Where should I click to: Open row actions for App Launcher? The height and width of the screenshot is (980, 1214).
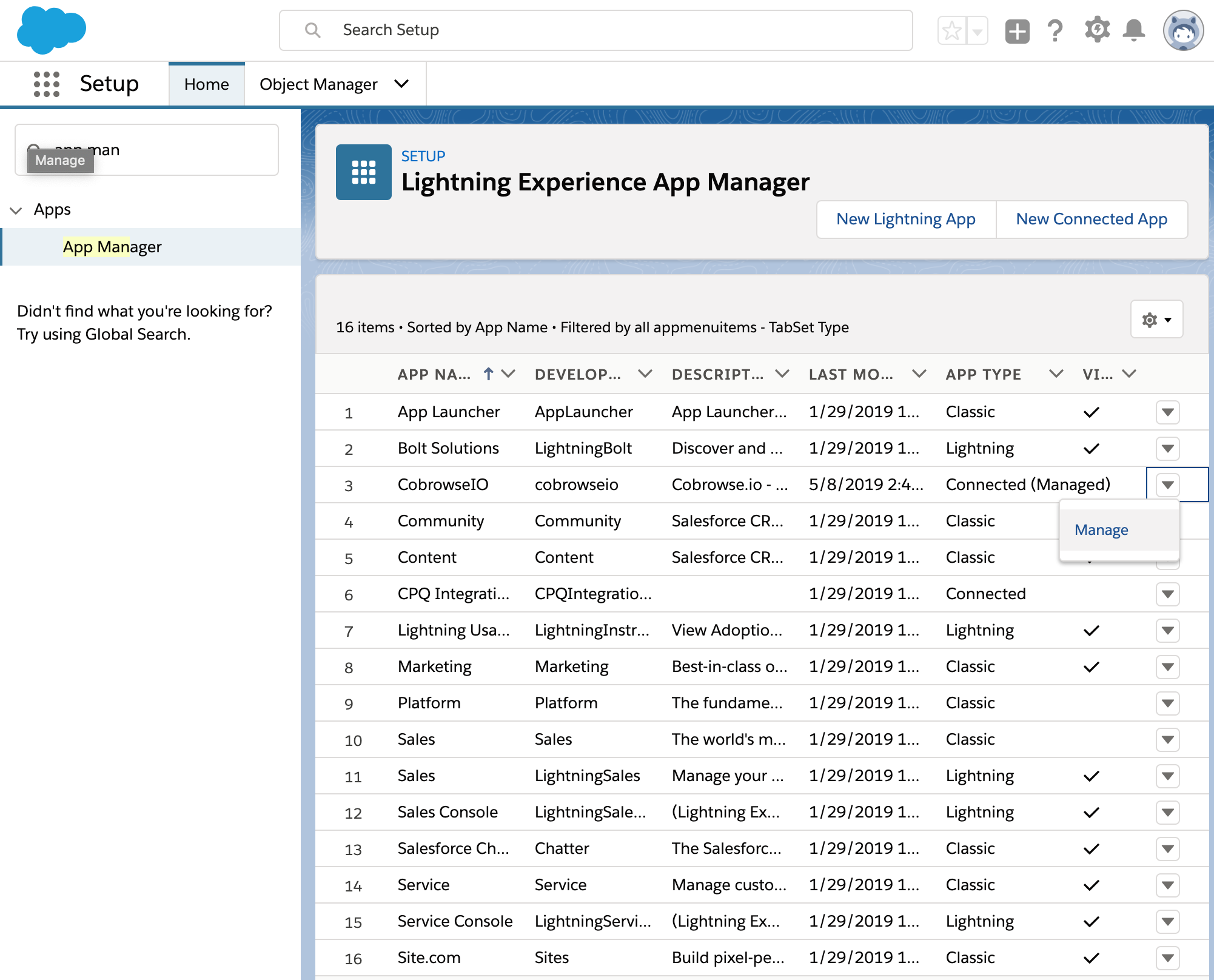point(1168,412)
